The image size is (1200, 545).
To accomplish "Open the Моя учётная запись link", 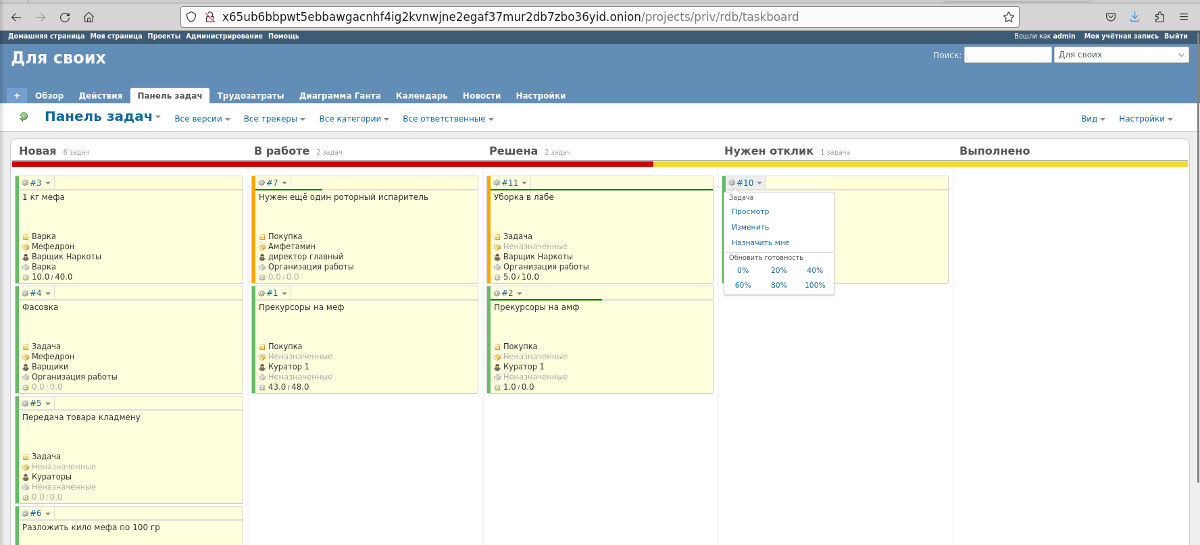I will 1121,36.
